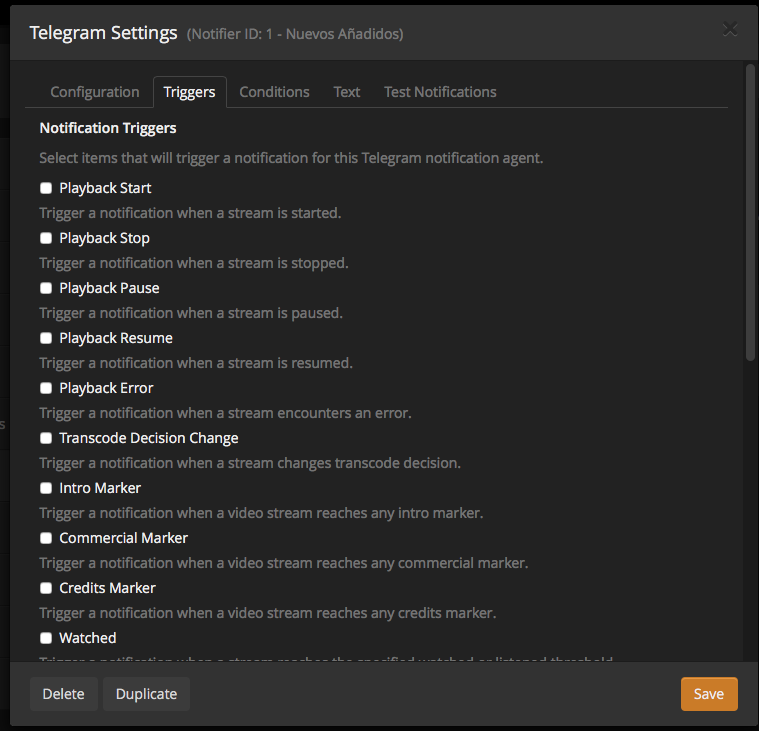This screenshot has width=759, height=731.
Task: Switch to the Configuration tab
Action: [x=95, y=92]
